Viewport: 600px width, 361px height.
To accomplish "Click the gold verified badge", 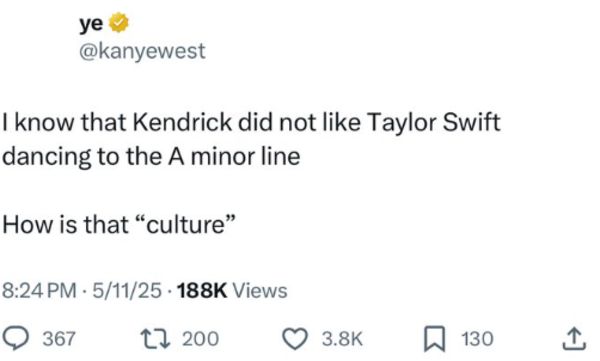I will pos(119,23).
